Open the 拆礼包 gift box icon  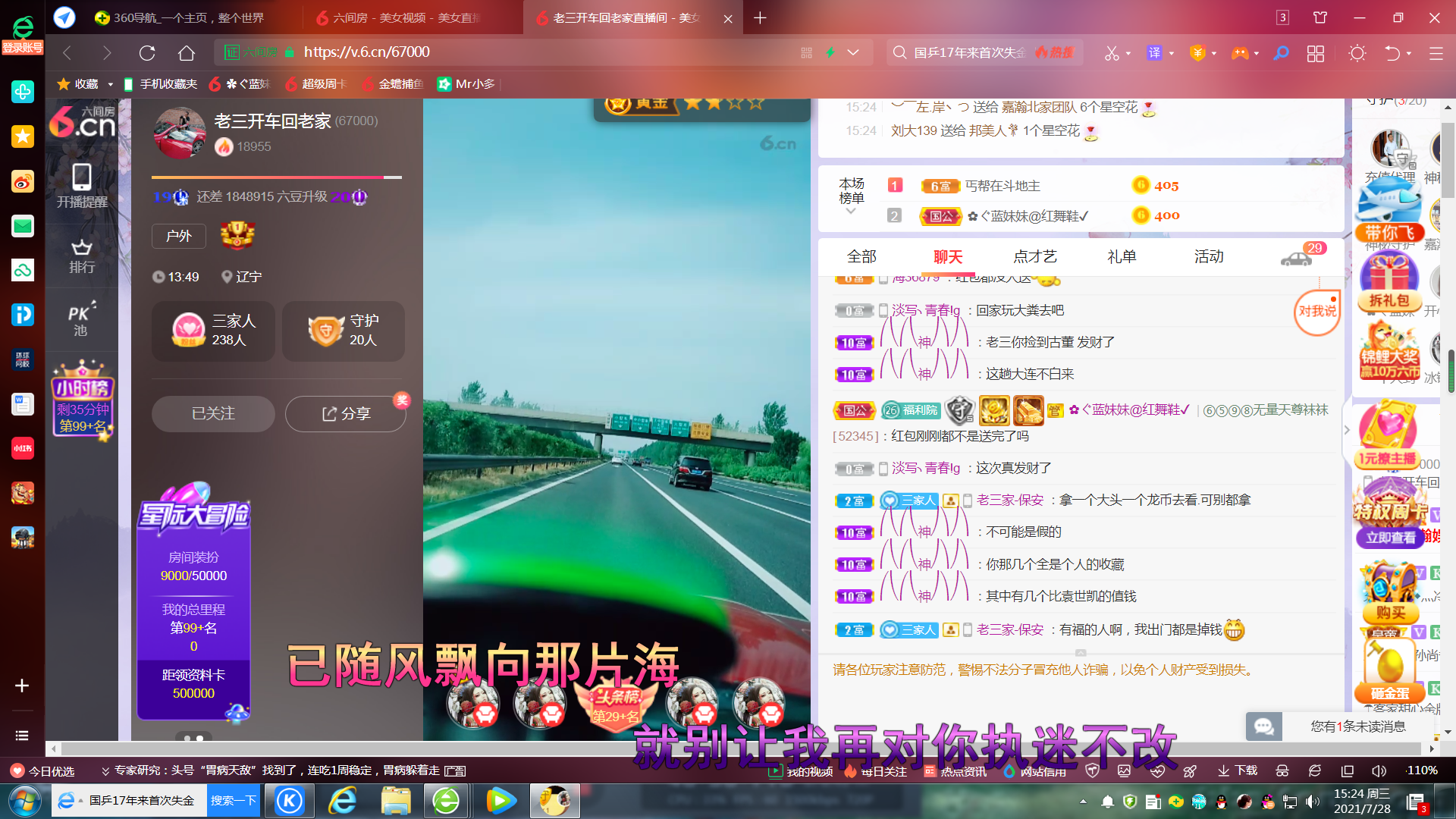pyautogui.click(x=1389, y=283)
